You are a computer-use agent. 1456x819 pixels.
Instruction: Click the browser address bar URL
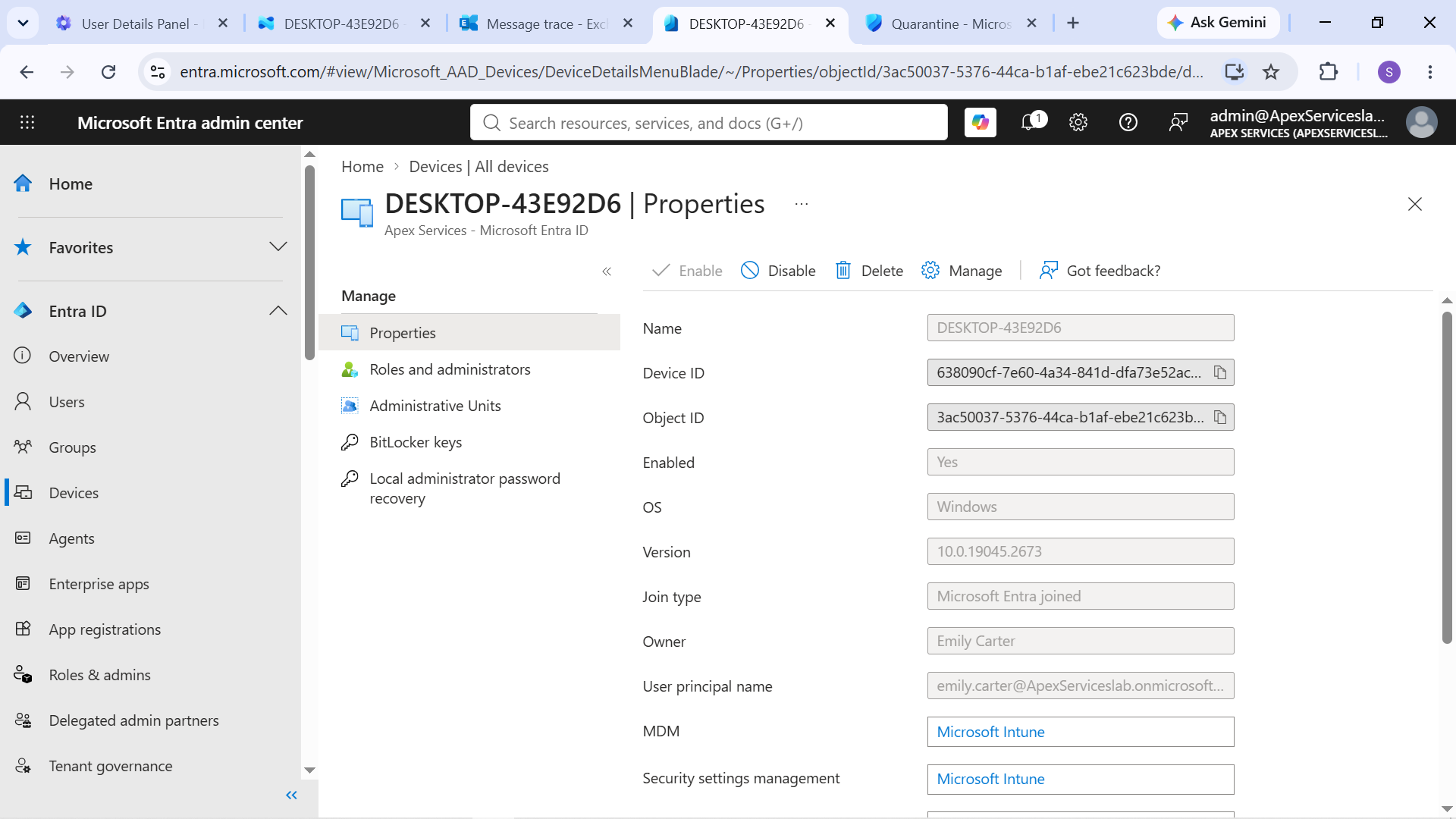coord(690,72)
